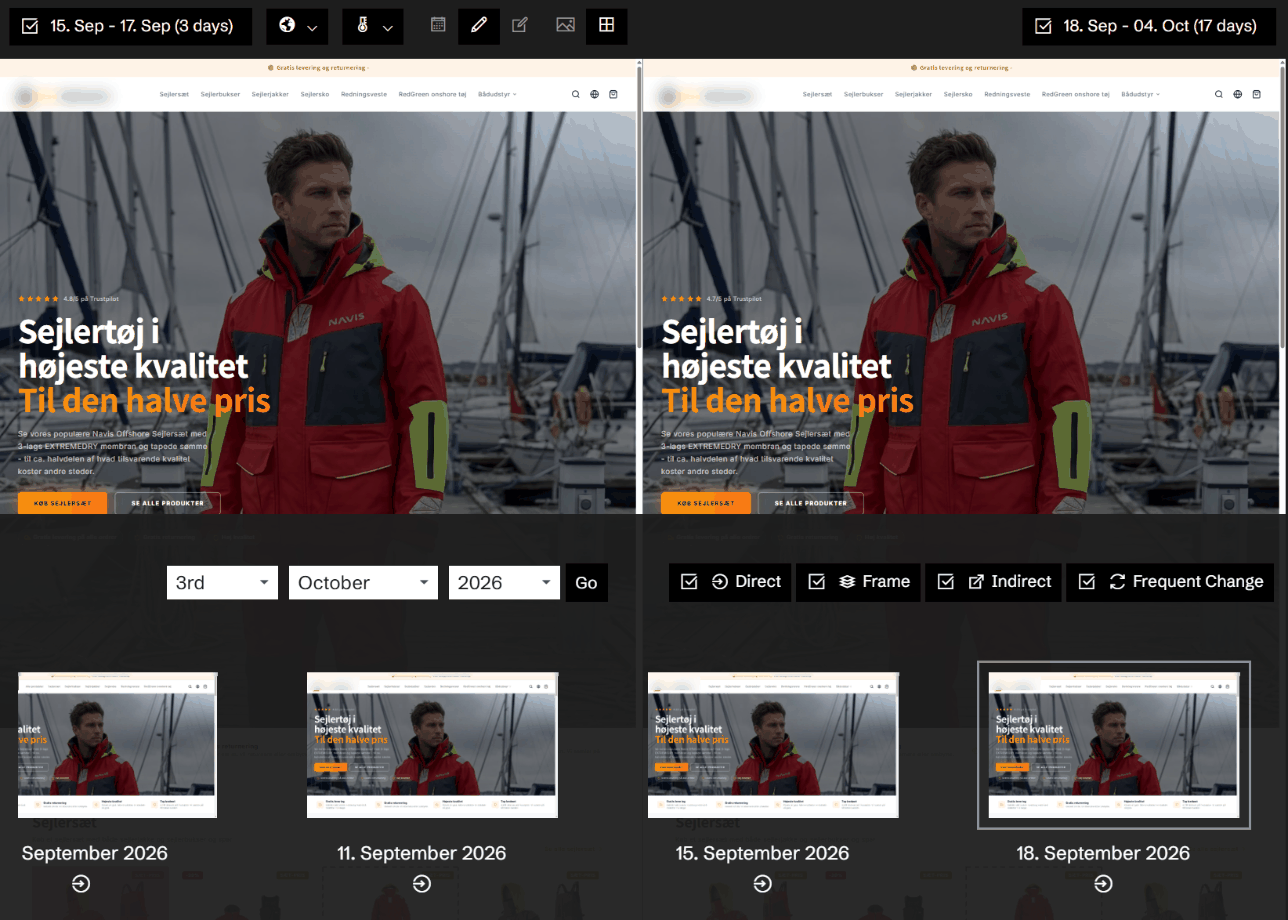Screen dimensions: 1288x920
Task: Uncheck the Indirect filter
Action: click(946, 582)
